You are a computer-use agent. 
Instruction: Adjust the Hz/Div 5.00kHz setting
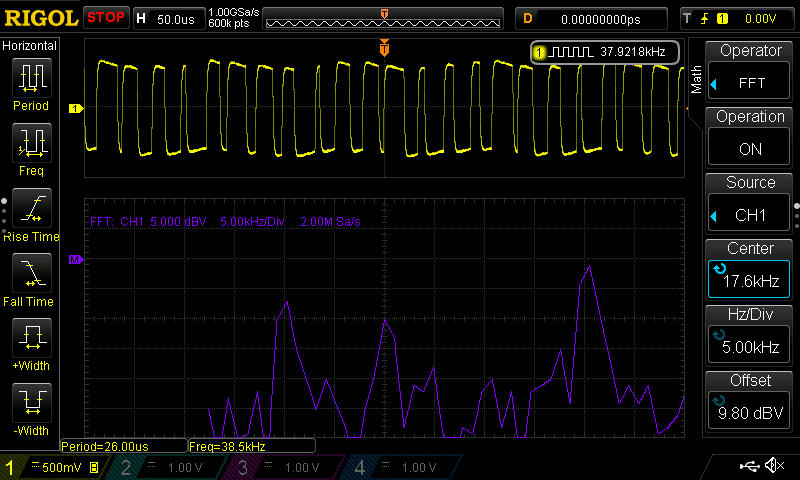pyautogui.click(x=750, y=335)
